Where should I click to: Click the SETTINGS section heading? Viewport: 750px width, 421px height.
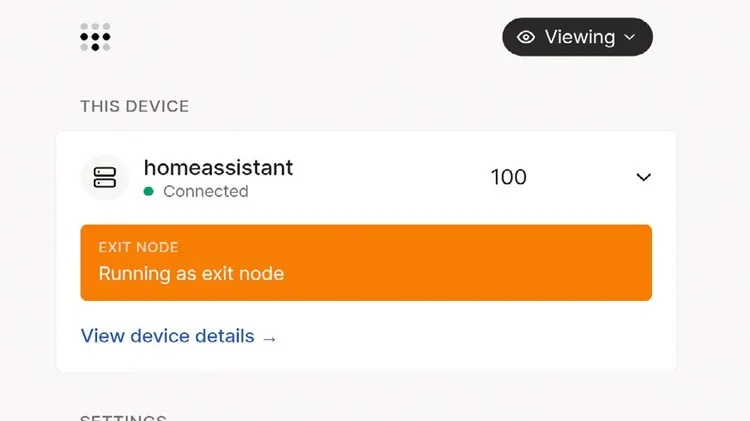[123, 418]
